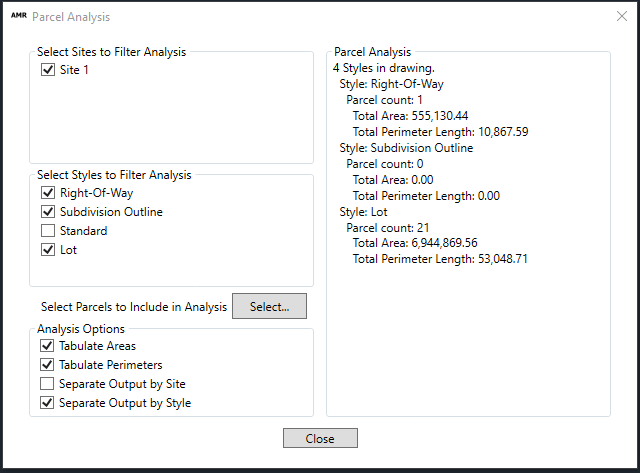Click the "Select Parcels to Include in Analysis" label
The height and width of the screenshot is (473, 640).
(134, 307)
